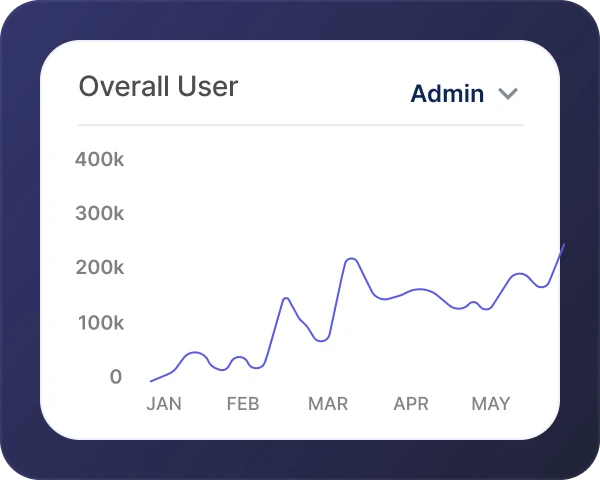Select JAN on the month axis
Image resolution: width=600 pixels, height=480 pixels.
(x=164, y=404)
